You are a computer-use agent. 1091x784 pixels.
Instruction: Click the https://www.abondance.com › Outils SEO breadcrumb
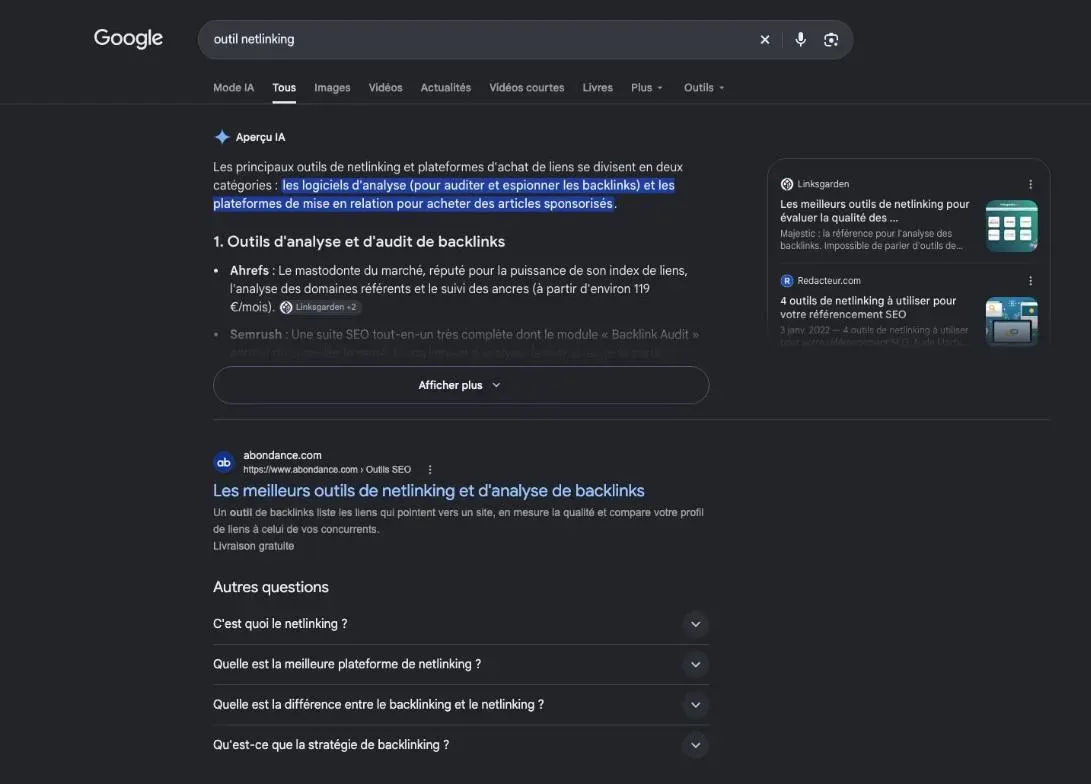(x=327, y=470)
